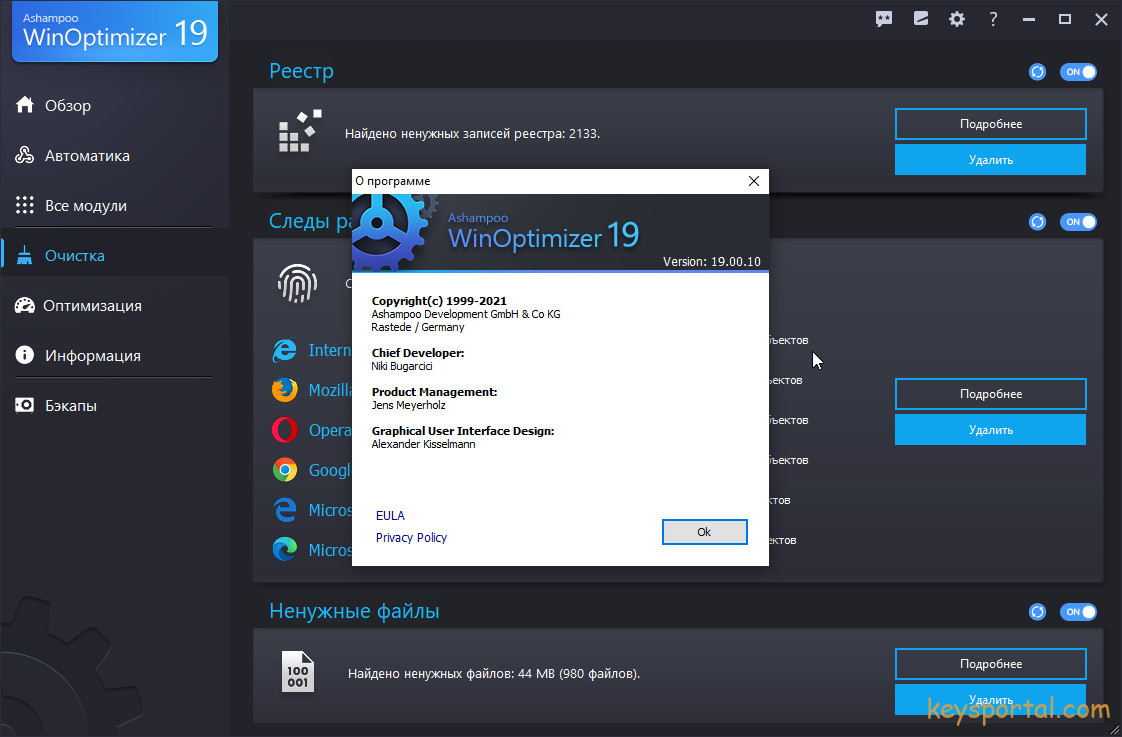Toggle ON switch for browser traces section
Screen dimensions: 1122x737
coord(1079,222)
